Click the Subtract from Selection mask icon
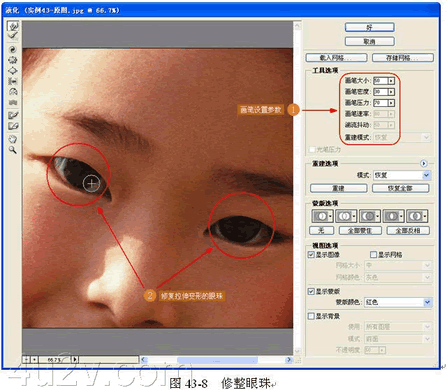Viewport: 447px width, 390px height. point(369,216)
